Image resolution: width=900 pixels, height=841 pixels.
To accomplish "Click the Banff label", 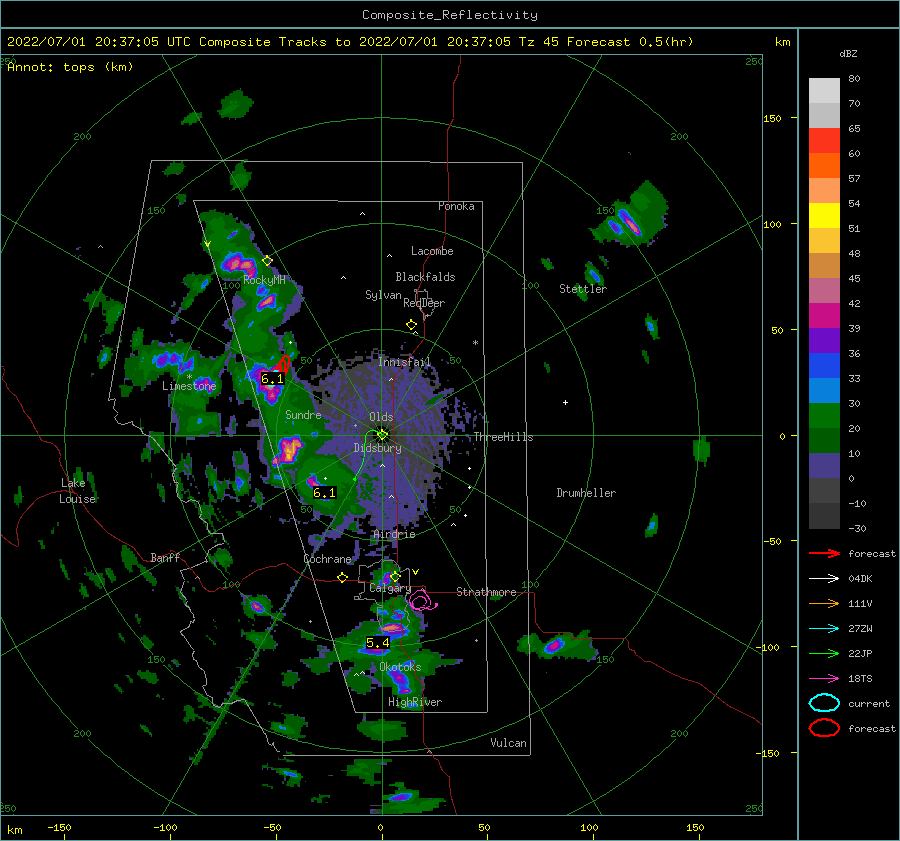I will point(165,558).
